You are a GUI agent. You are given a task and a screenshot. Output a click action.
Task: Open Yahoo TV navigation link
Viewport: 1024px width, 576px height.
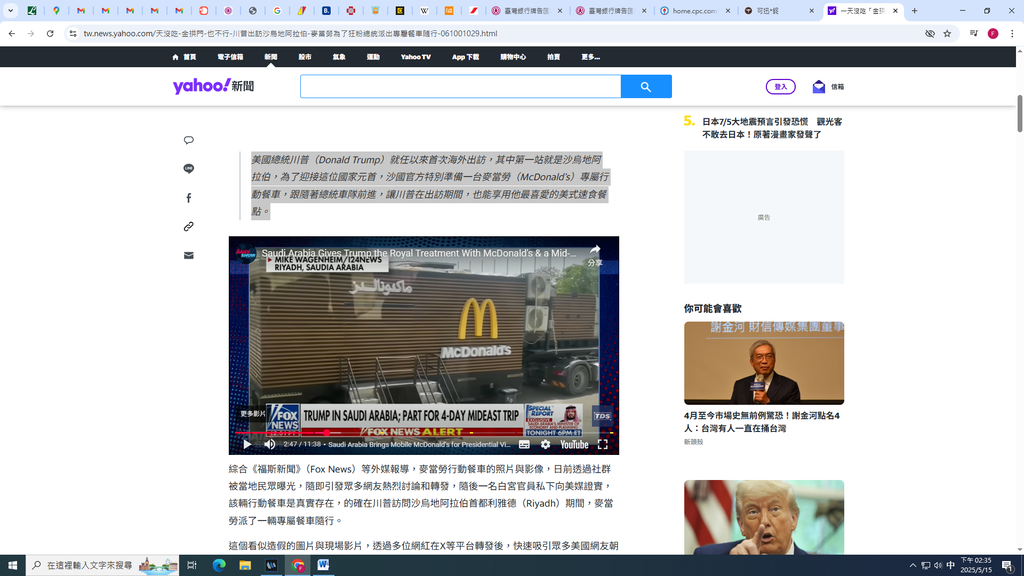(x=416, y=57)
